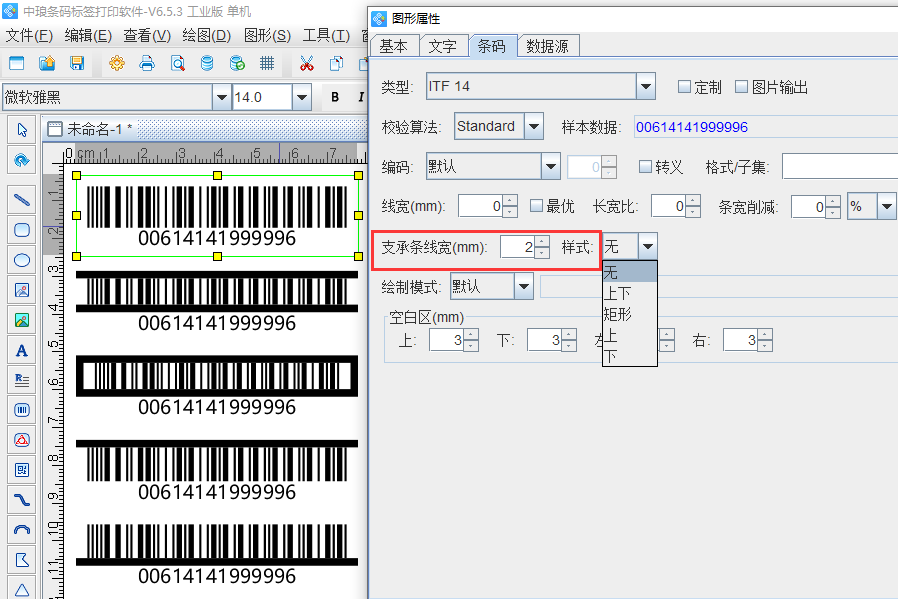Enable the 定制 checkbox
This screenshot has width=898, height=599.
(685, 87)
